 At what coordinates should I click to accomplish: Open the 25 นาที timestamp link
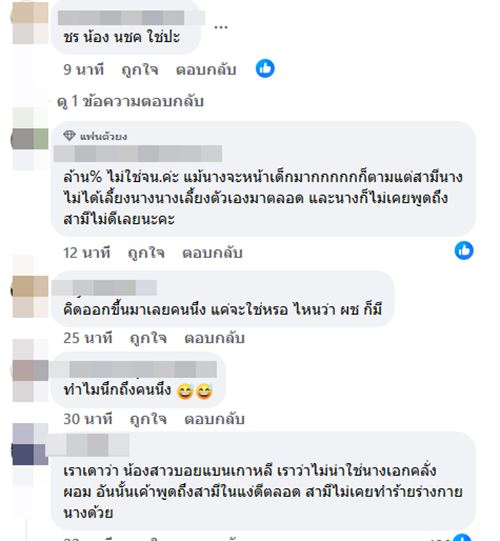pos(88,338)
